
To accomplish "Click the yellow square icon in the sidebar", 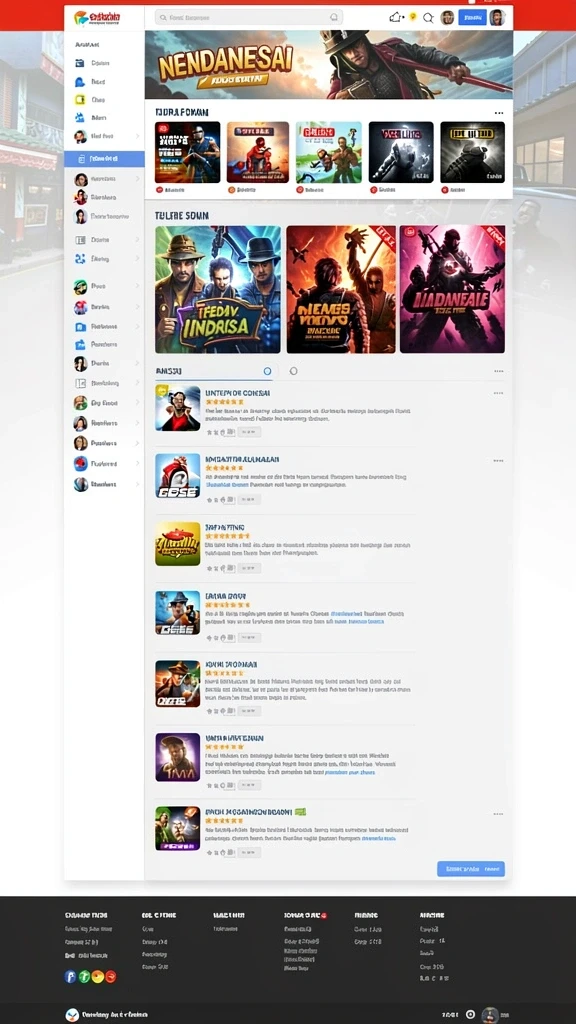I will 80,100.
